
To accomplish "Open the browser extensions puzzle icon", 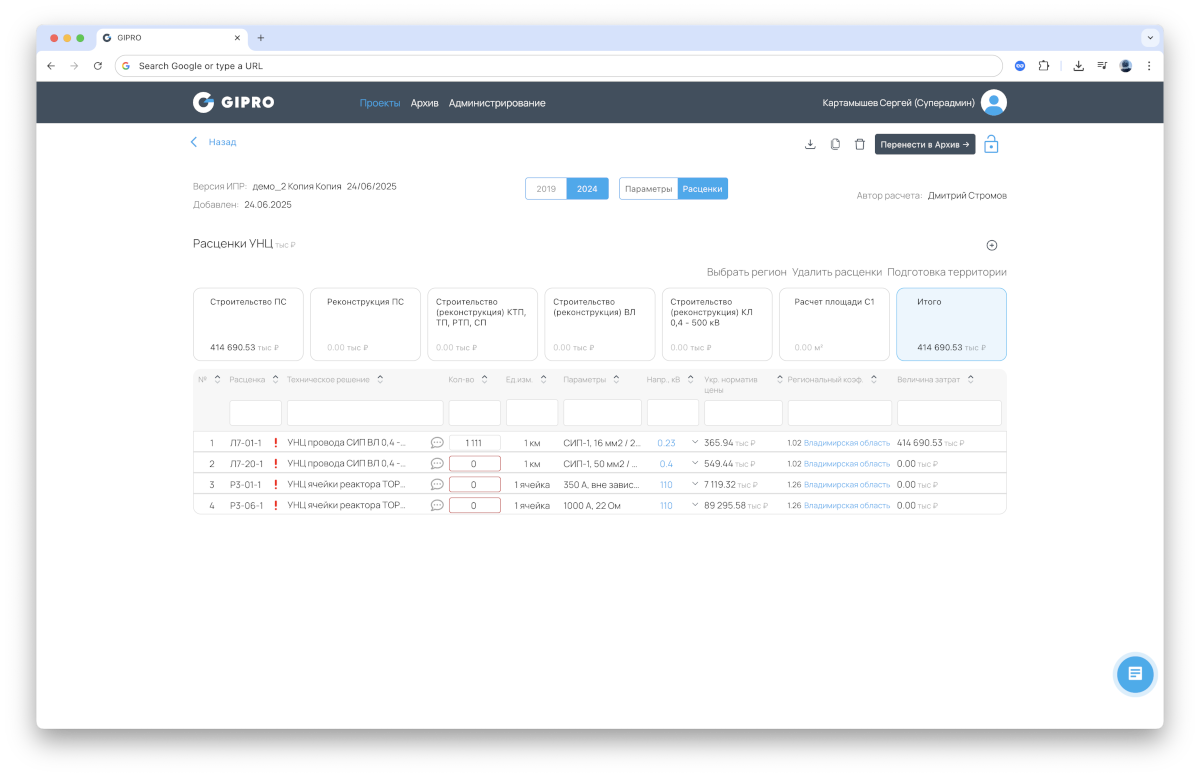I will pyautogui.click(x=1044, y=66).
